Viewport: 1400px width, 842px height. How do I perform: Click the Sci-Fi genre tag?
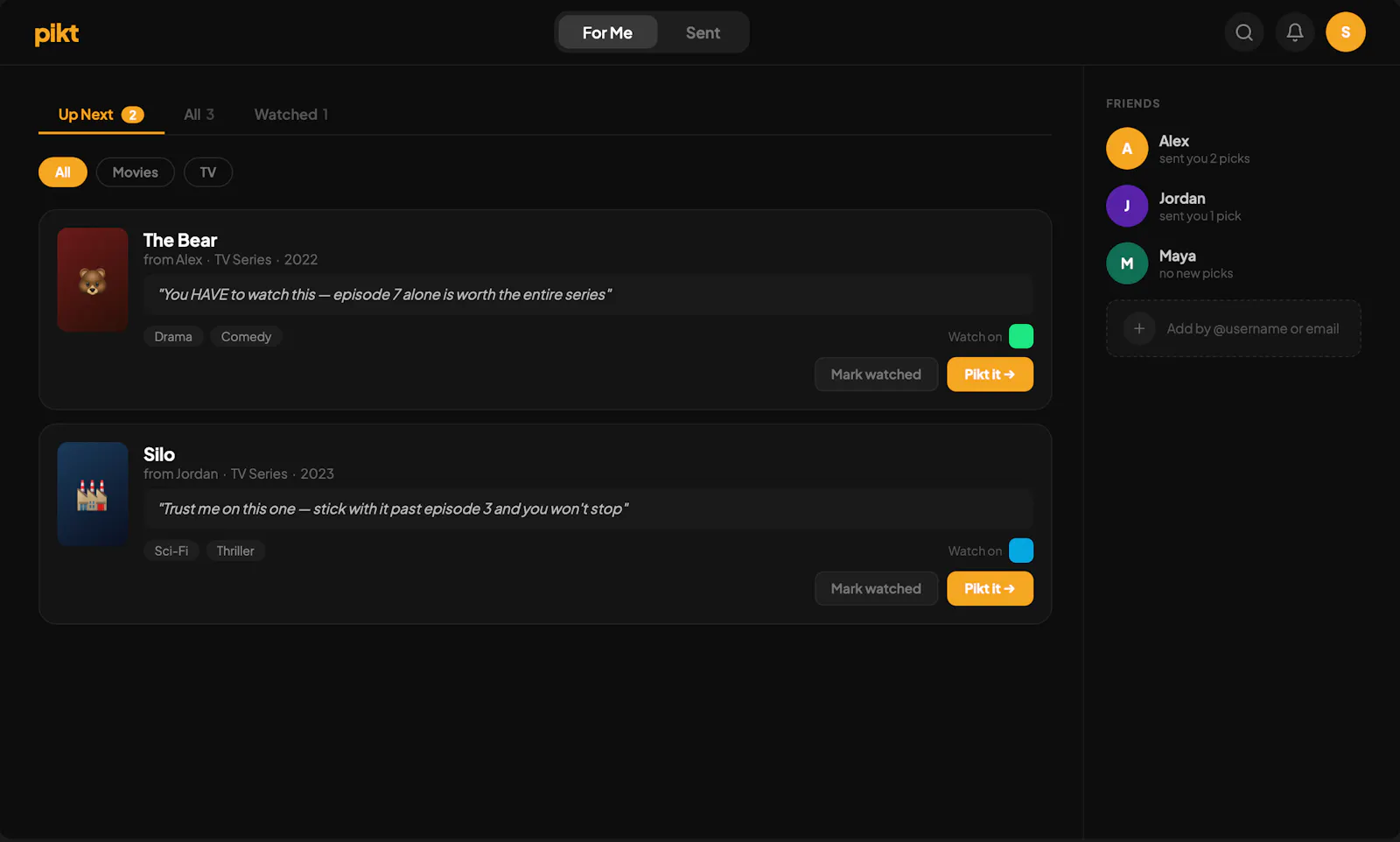coord(171,551)
